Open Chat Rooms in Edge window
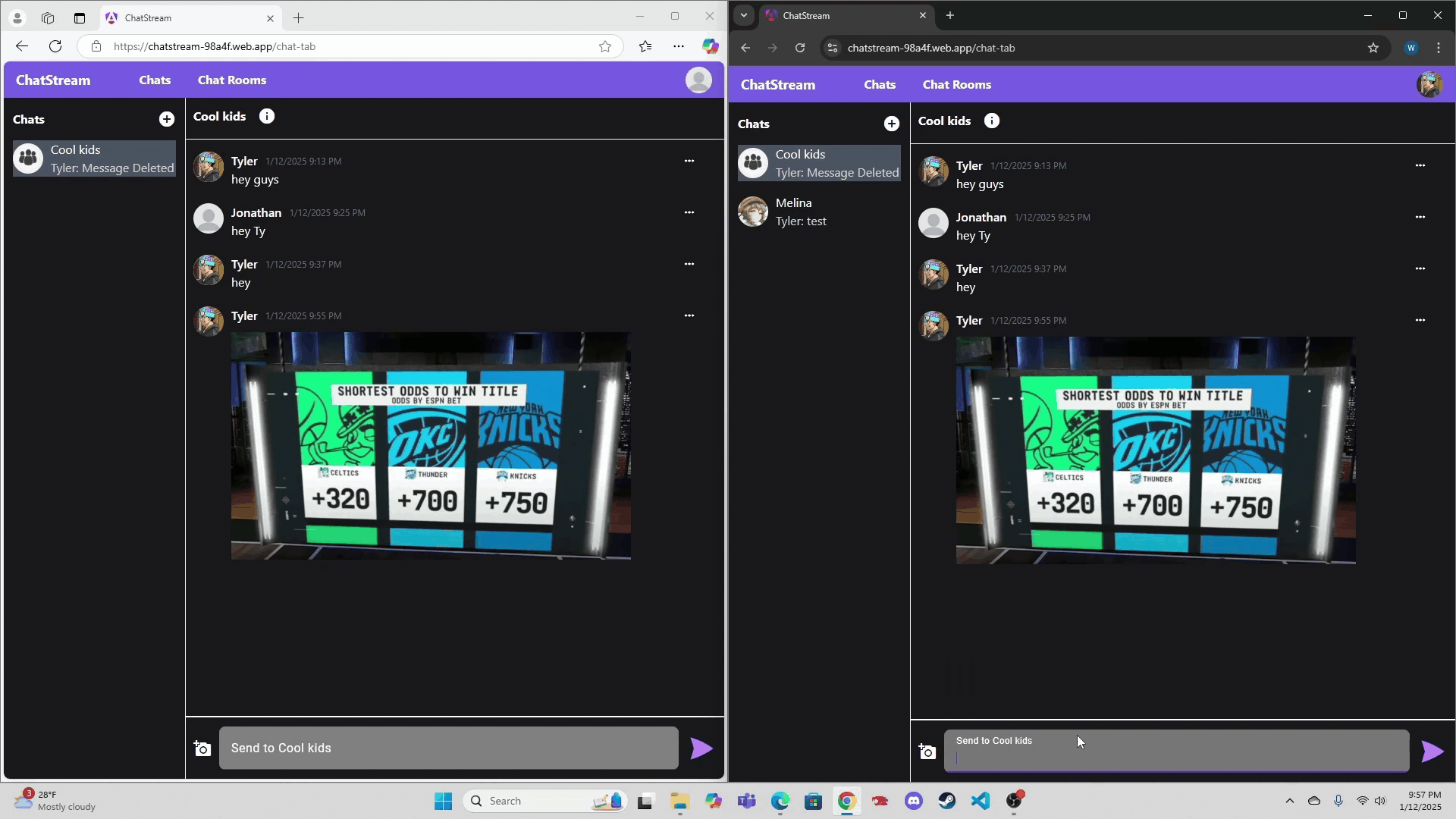The width and height of the screenshot is (1456, 819). pos(232,80)
